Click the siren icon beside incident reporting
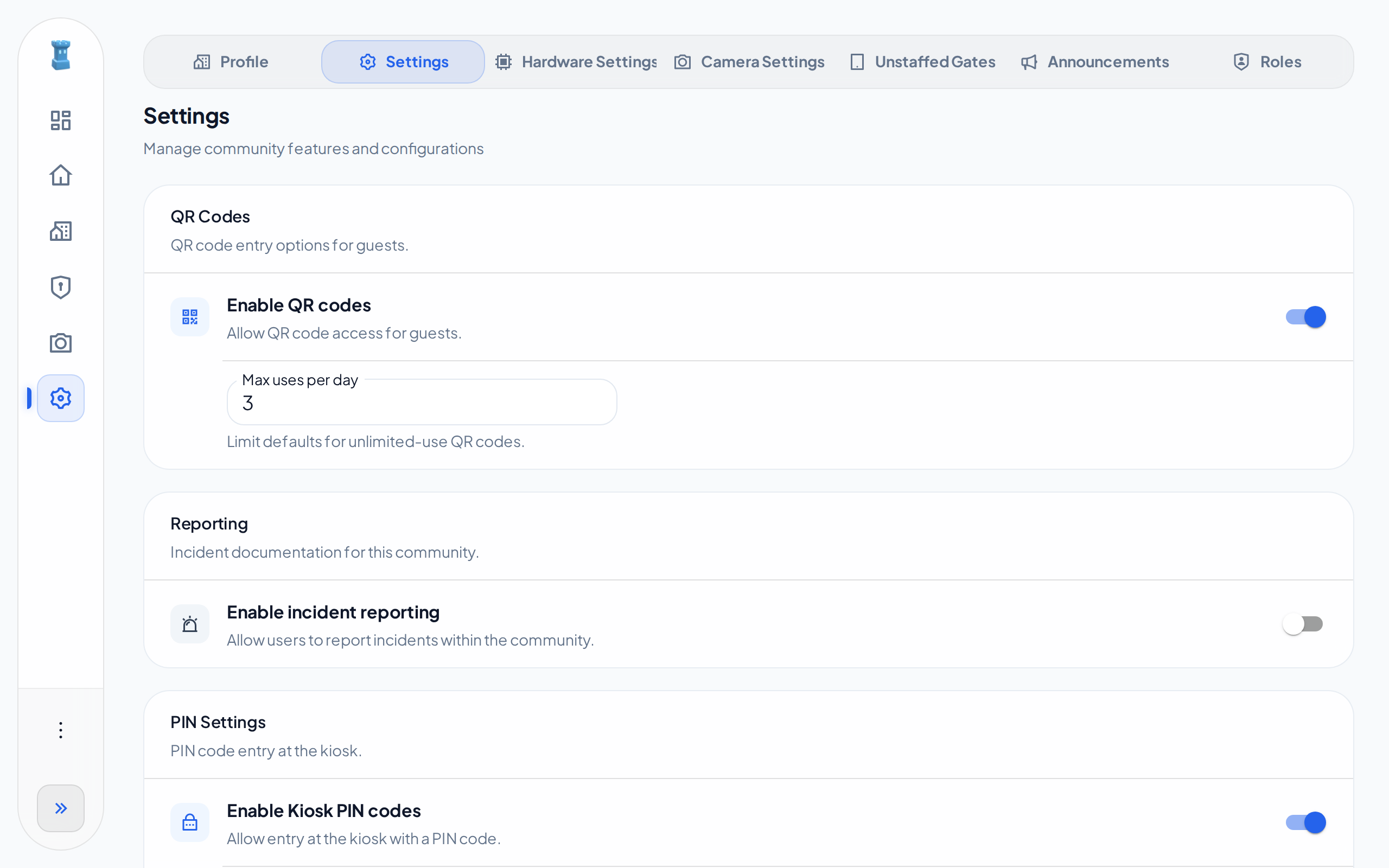The width and height of the screenshot is (1389, 868). (x=190, y=624)
